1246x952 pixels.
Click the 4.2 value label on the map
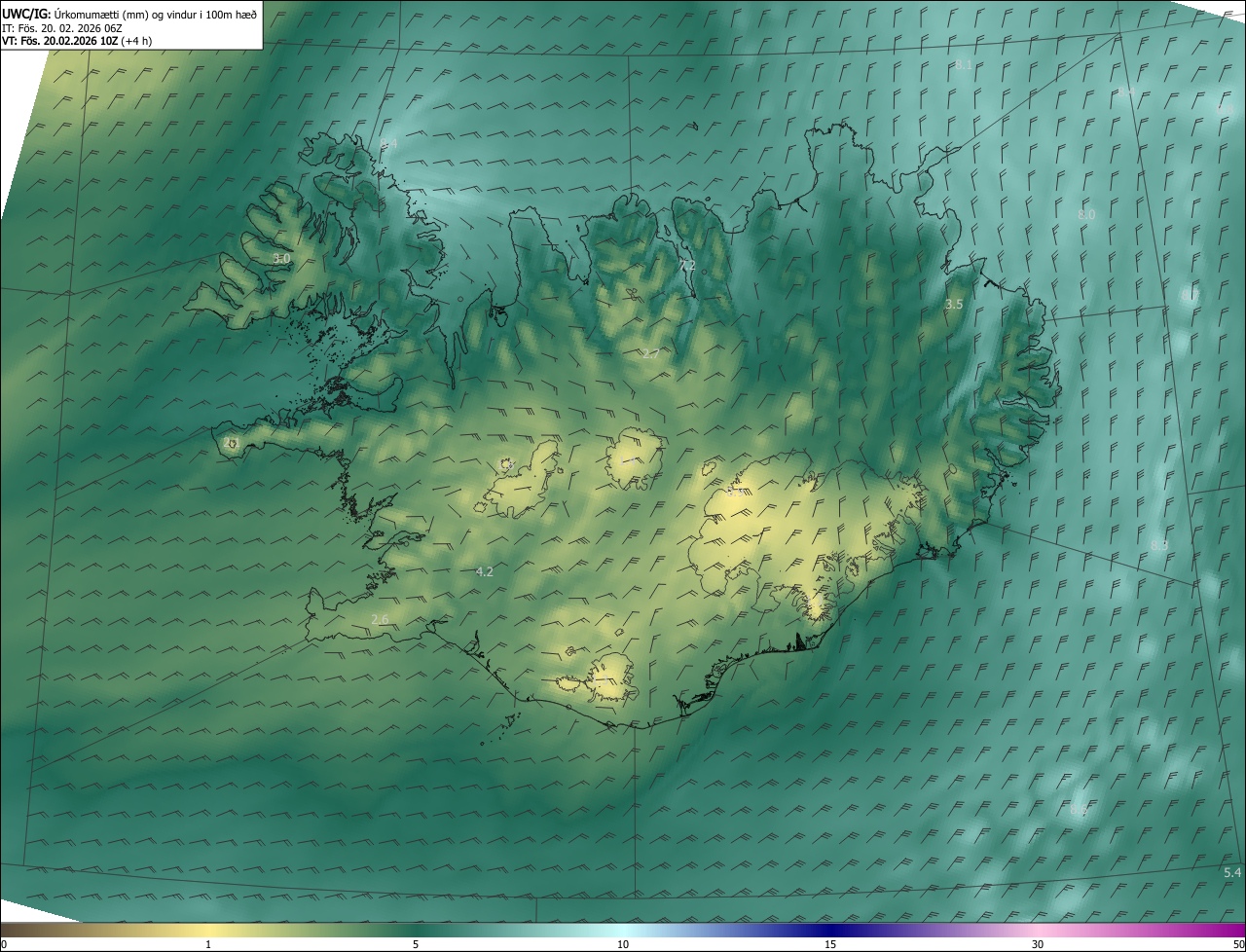click(484, 571)
